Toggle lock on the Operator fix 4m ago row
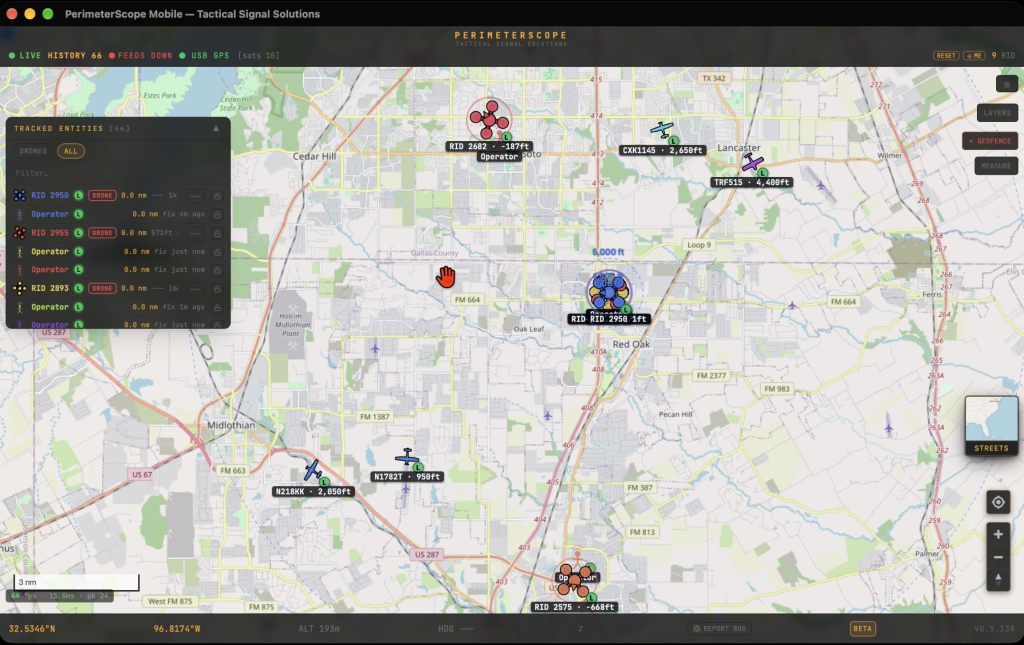Viewport: 1024px width, 645px height. [217, 214]
